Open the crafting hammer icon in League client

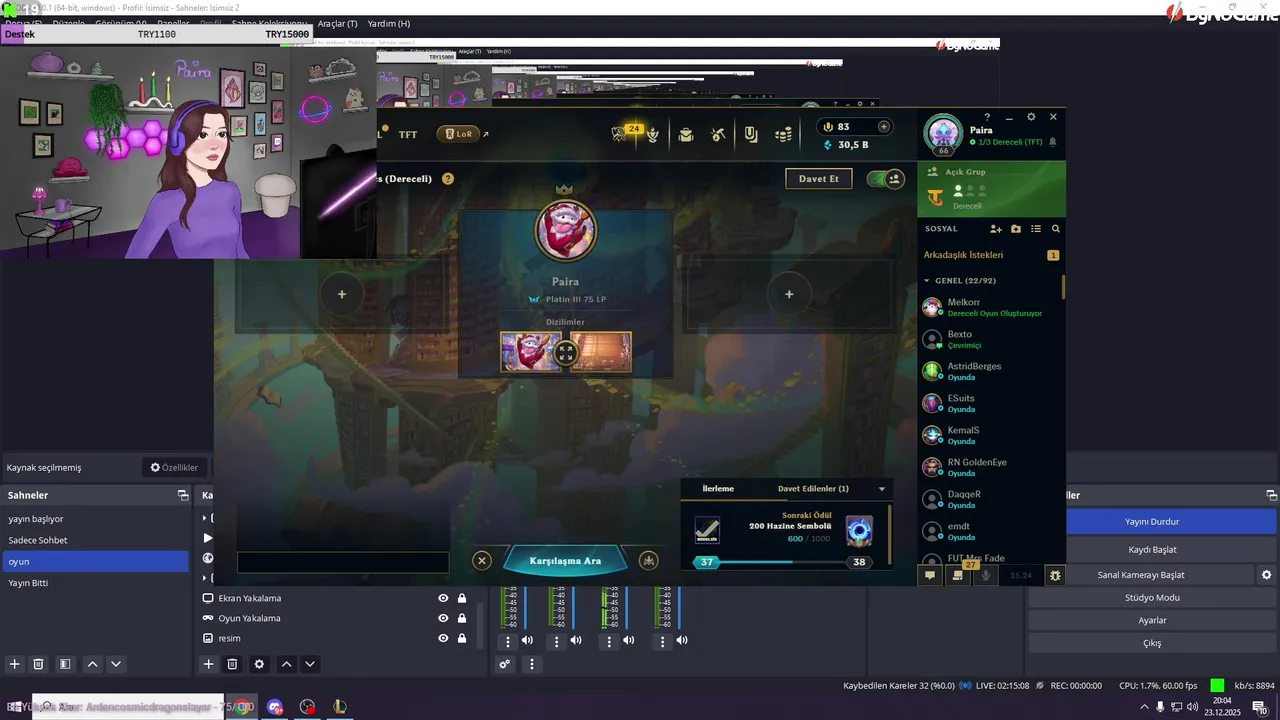(718, 134)
